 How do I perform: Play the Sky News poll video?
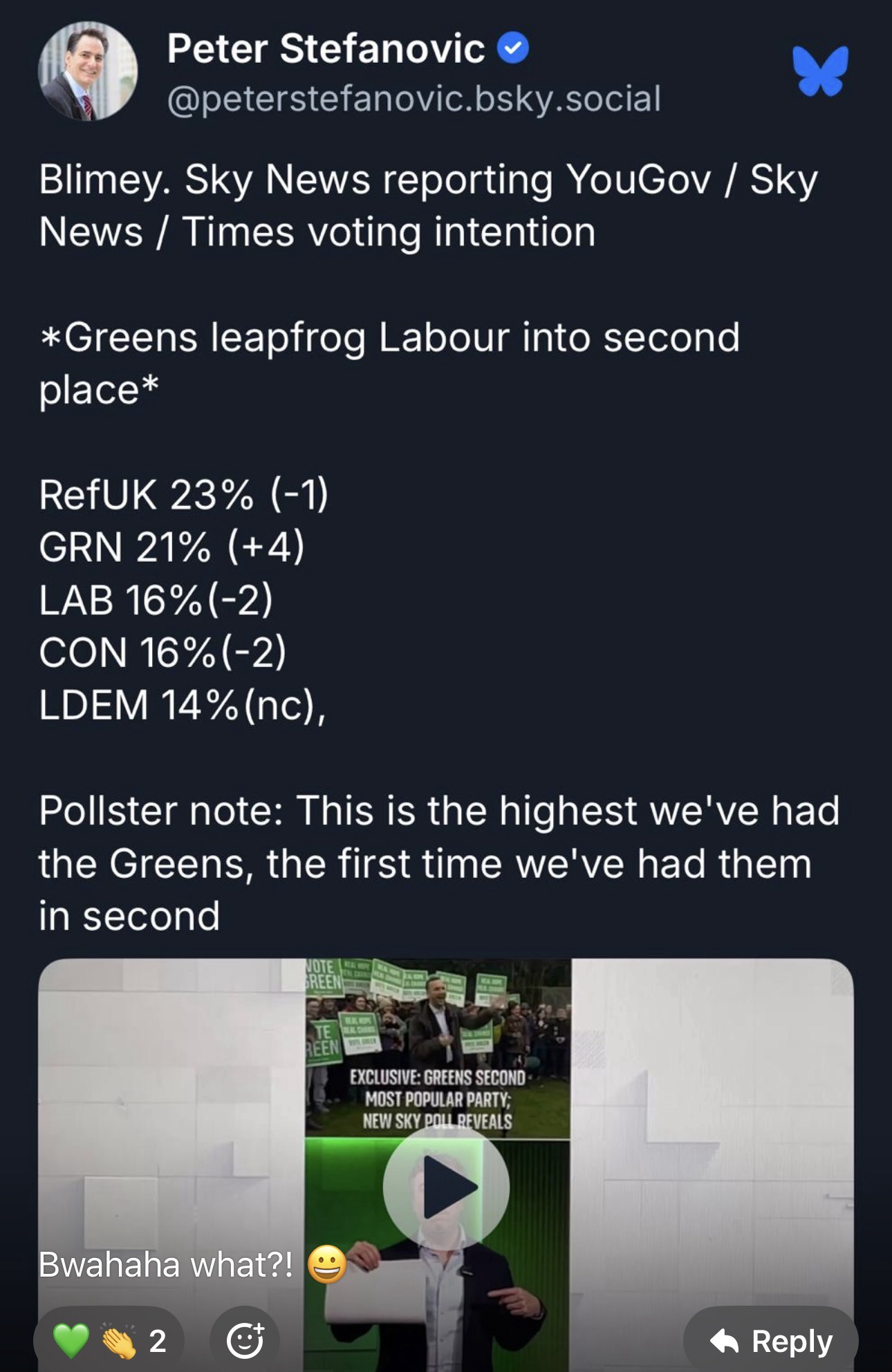coord(447,1187)
